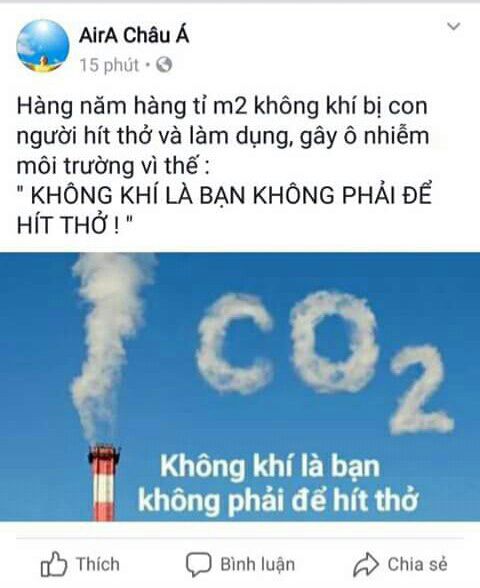Tap the thumbs-up Thích icon
480x588 pixels.
pyautogui.click(x=53, y=564)
